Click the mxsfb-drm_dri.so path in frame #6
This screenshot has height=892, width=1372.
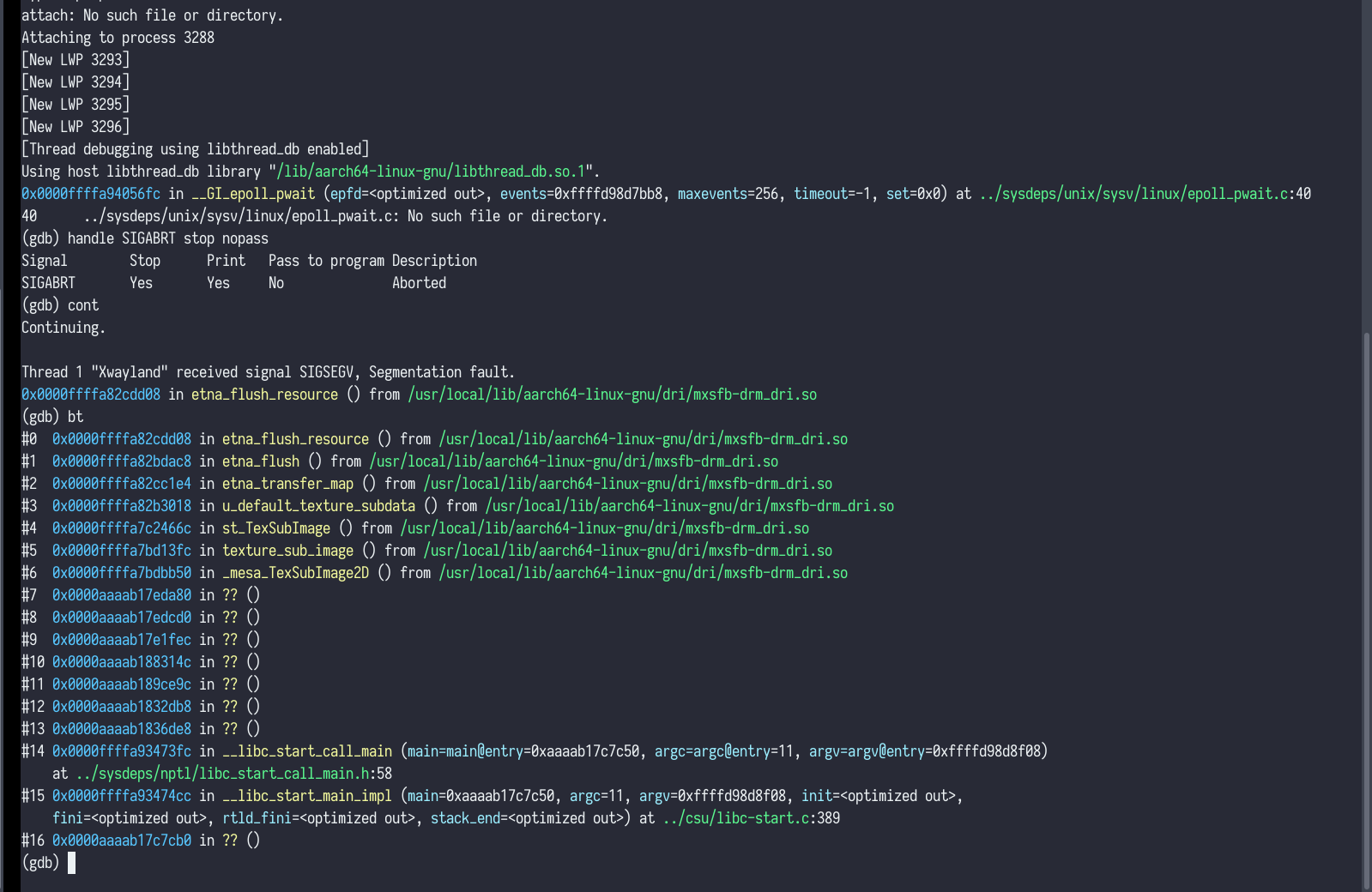[644, 573]
